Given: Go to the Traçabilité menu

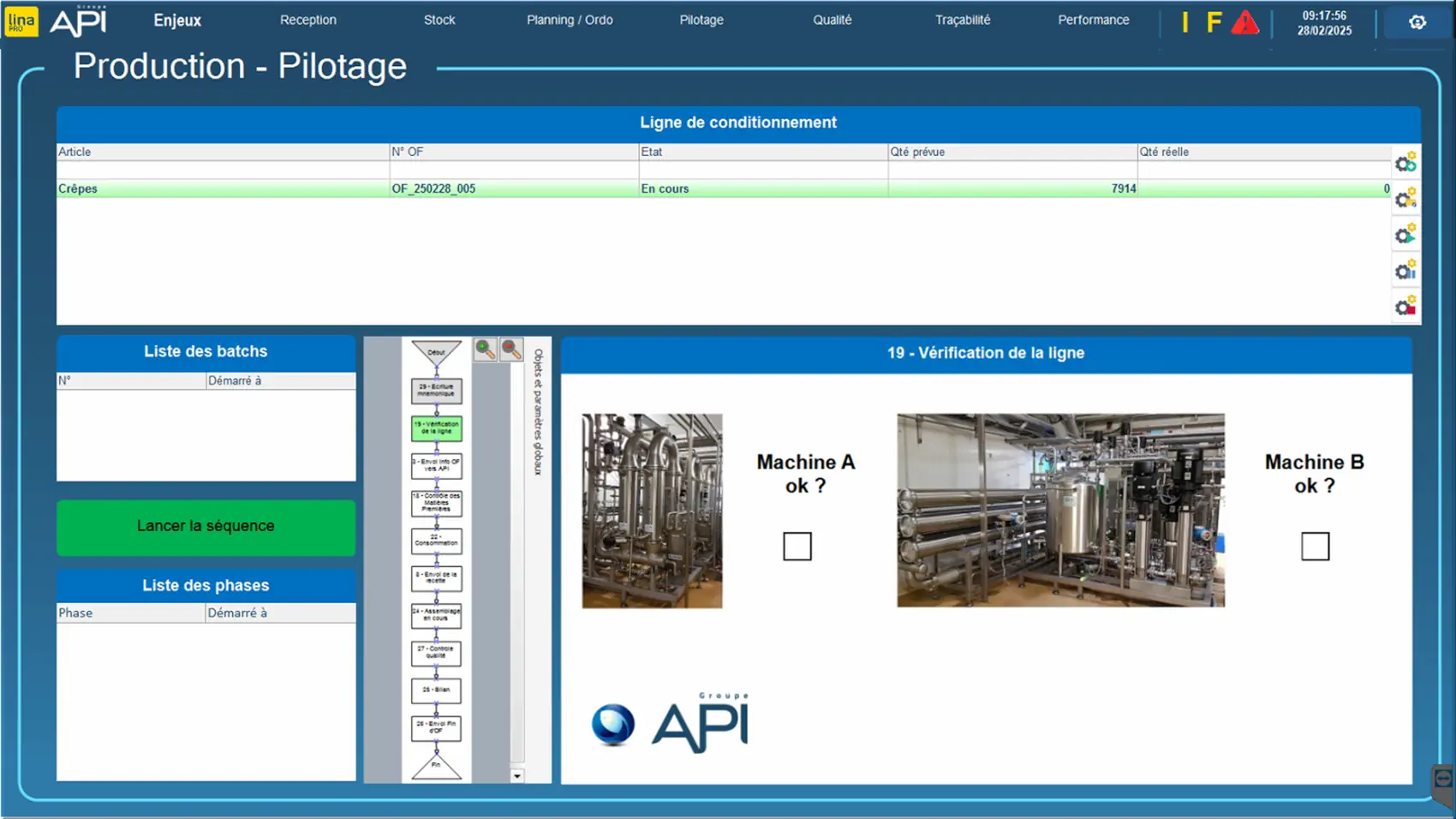Looking at the screenshot, I should [x=963, y=20].
